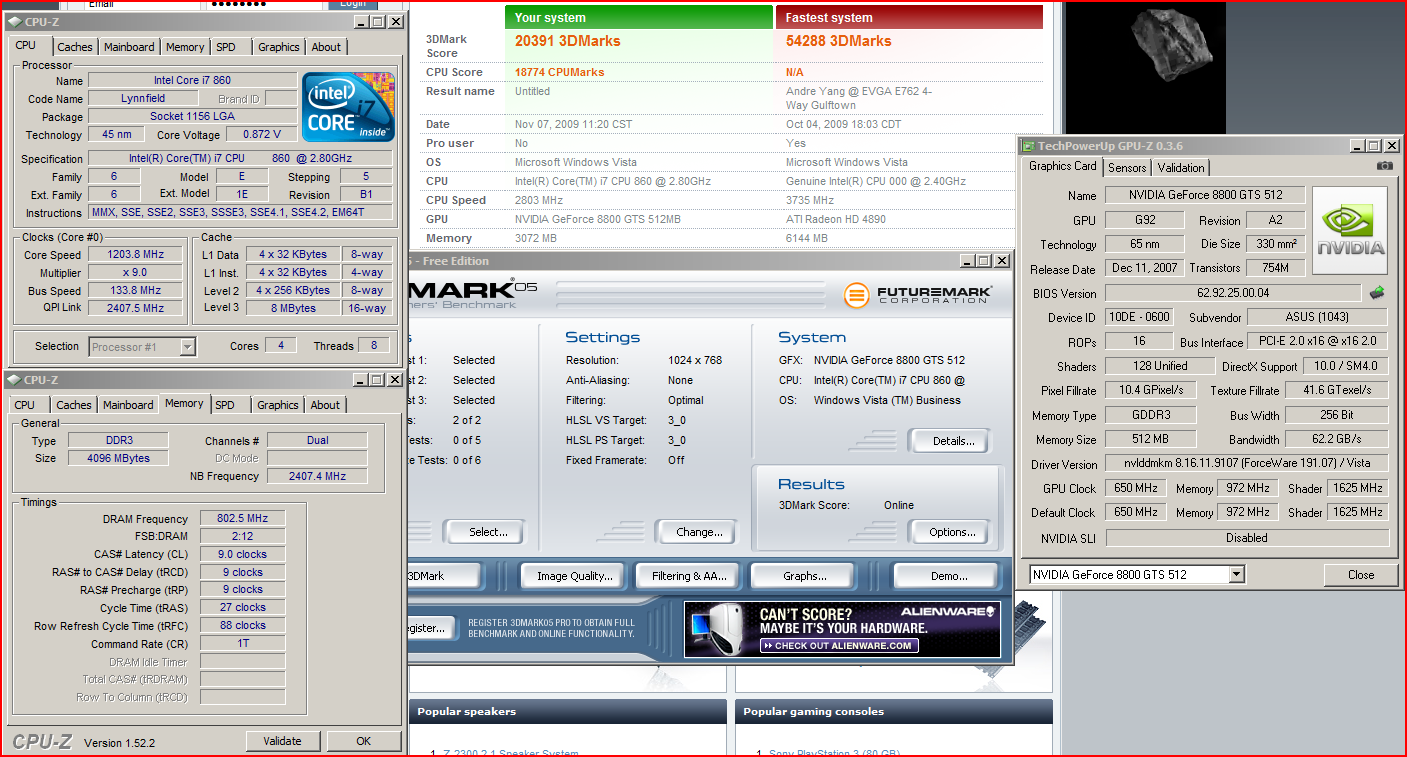Open the SPD tab in top CPU-Z window
1407x757 pixels.
pos(227,47)
